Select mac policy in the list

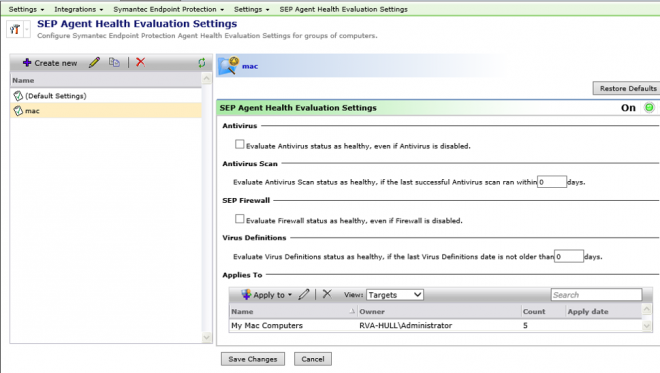coord(106,111)
